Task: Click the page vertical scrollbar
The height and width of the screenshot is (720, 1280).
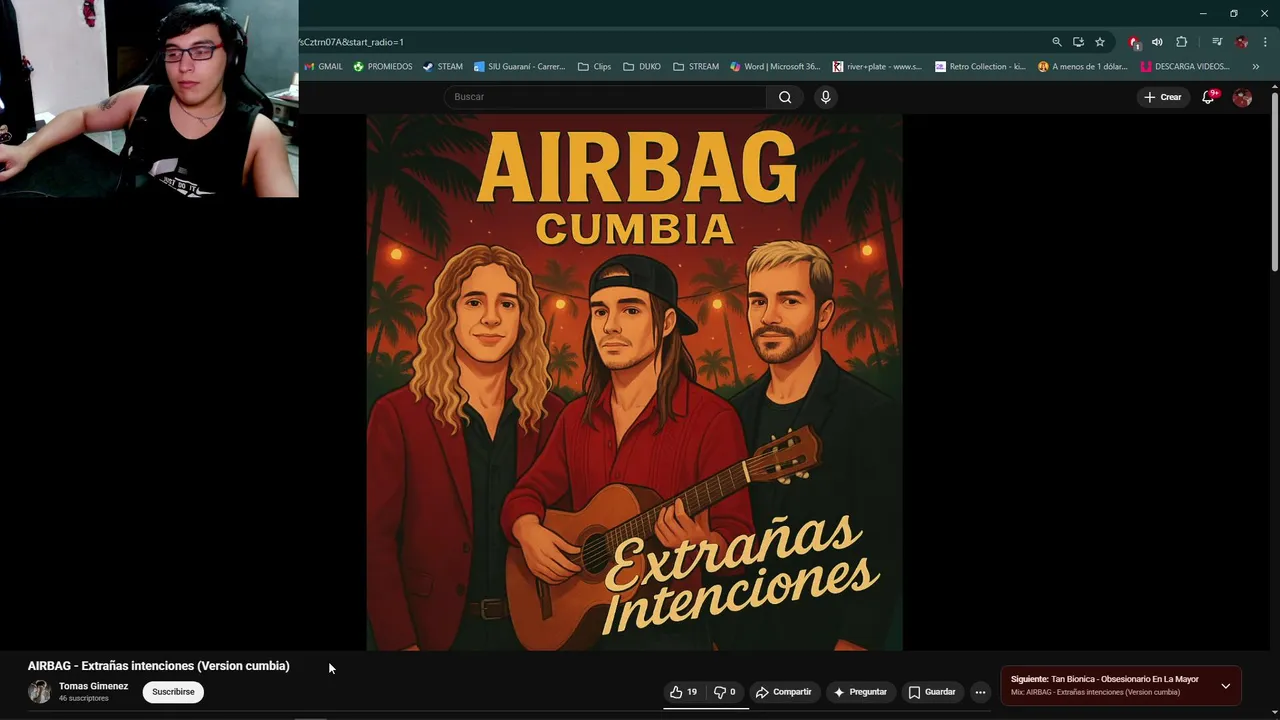Action: point(1274,180)
